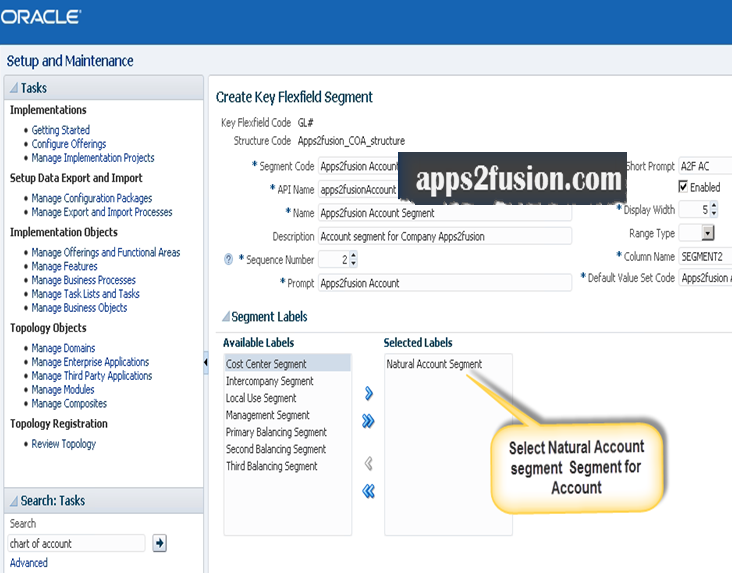Adjust the Display Width spinner
Viewport: 732px width, 573px height.
click(714, 209)
